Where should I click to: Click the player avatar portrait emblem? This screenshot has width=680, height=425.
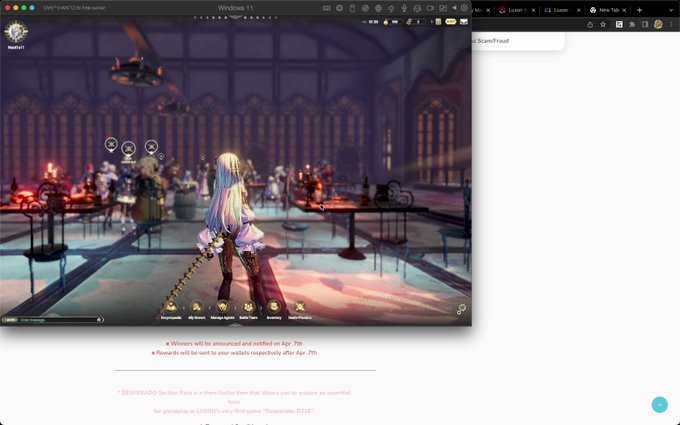point(16,32)
